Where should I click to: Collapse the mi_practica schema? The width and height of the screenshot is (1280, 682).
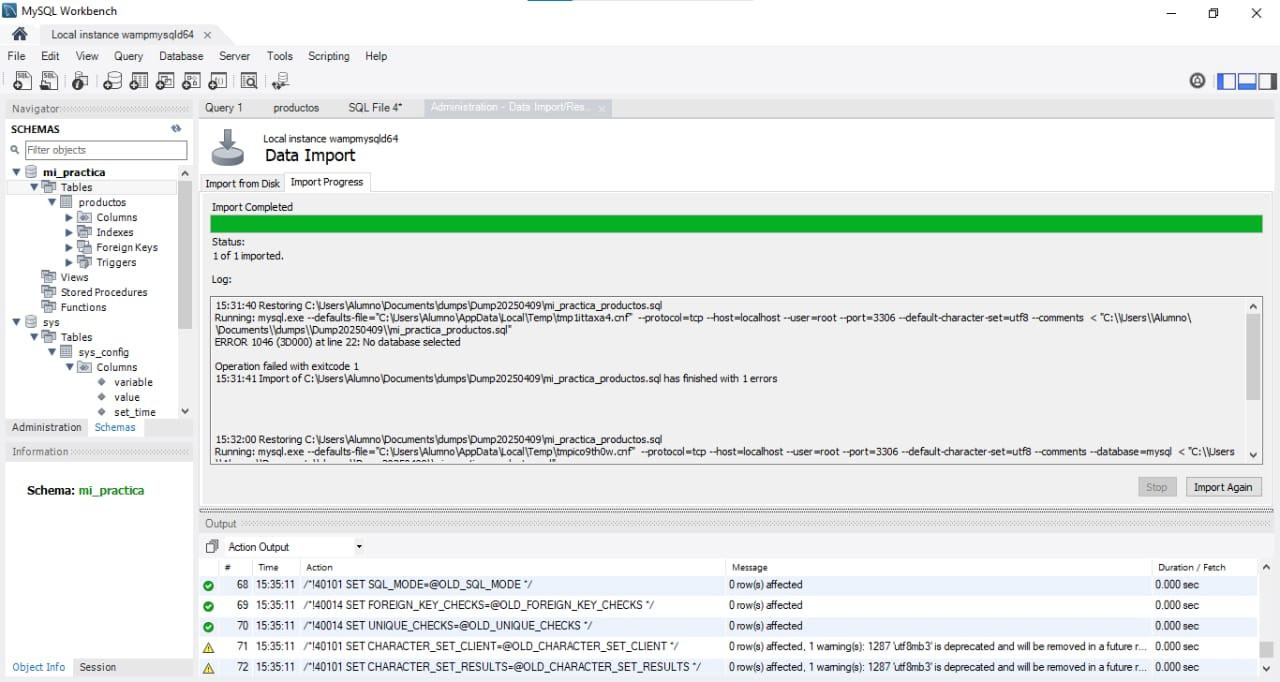coord(16,172)
